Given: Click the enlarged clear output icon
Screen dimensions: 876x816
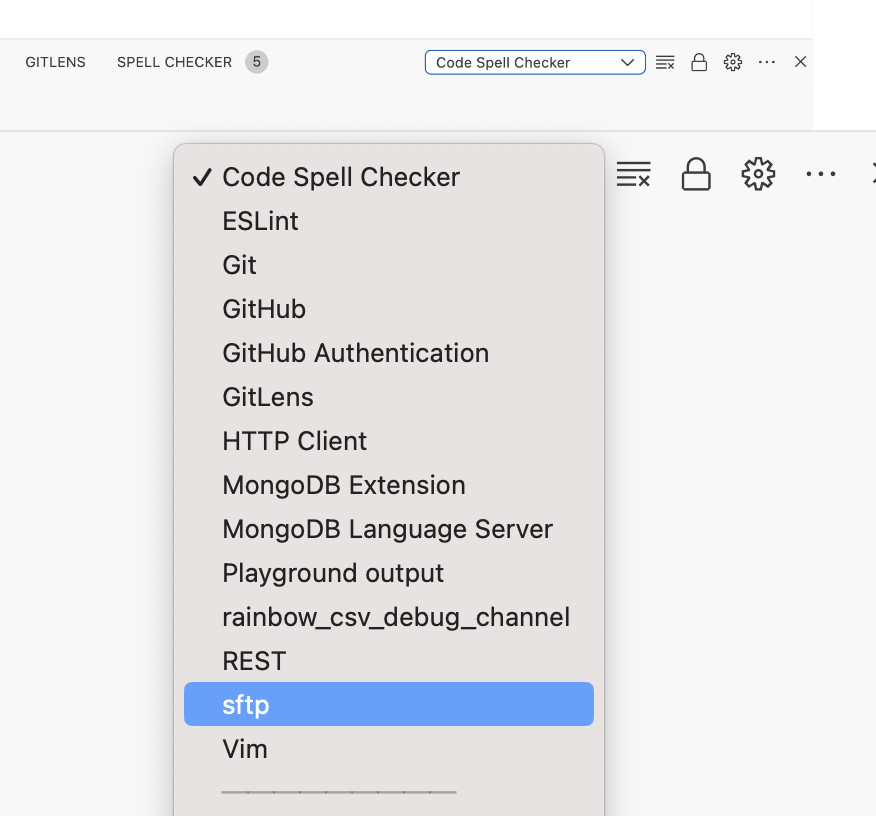Looking at the screenshot, I should coord(634,174).
